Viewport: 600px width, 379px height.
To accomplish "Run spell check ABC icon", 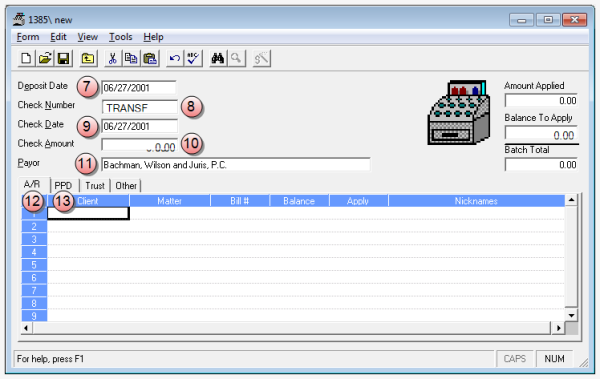I will (193, 59).
